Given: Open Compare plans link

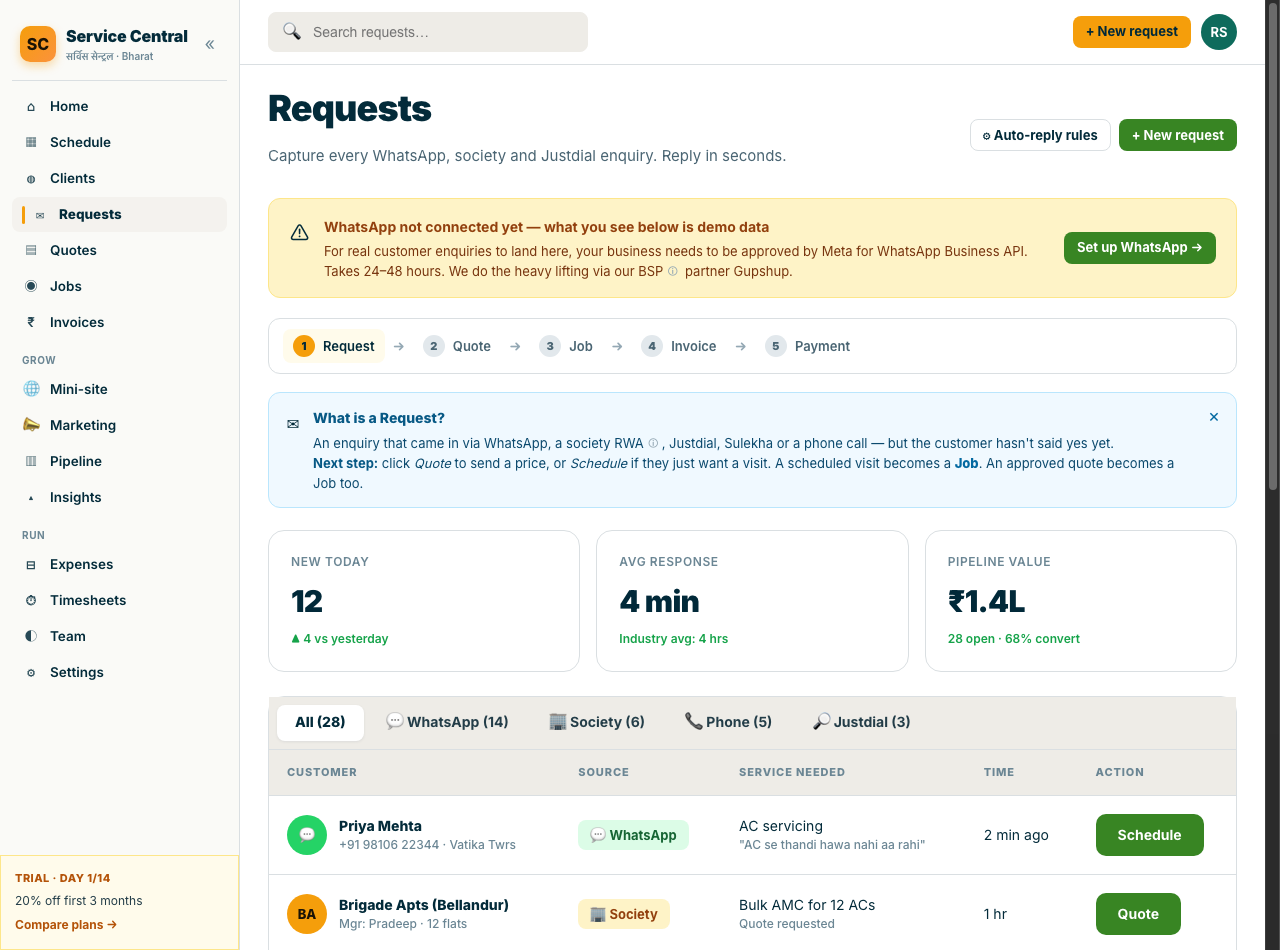Looking at the screenshot, I should click(66, 925).
